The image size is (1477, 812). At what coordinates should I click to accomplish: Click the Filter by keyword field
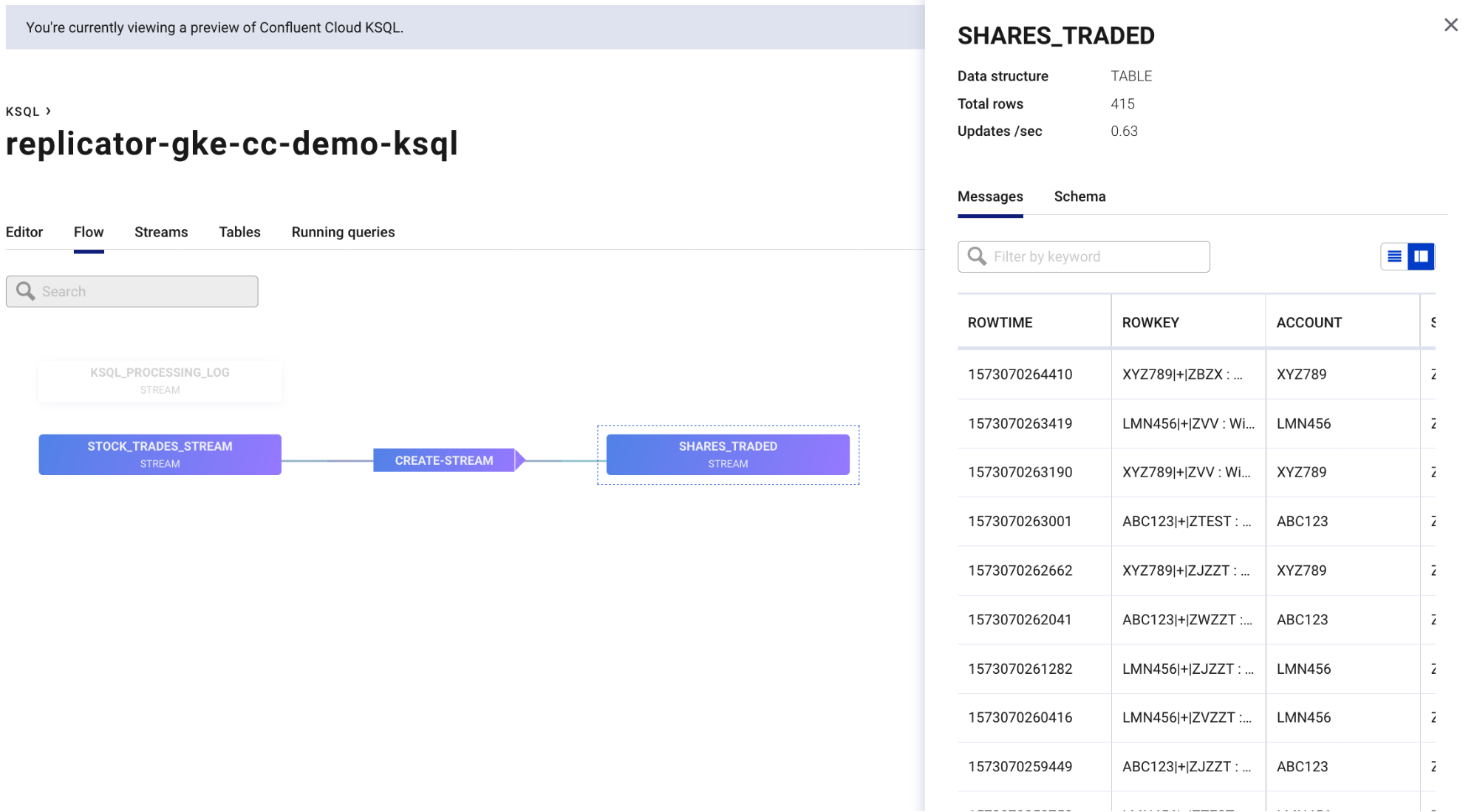point(1084,256)
